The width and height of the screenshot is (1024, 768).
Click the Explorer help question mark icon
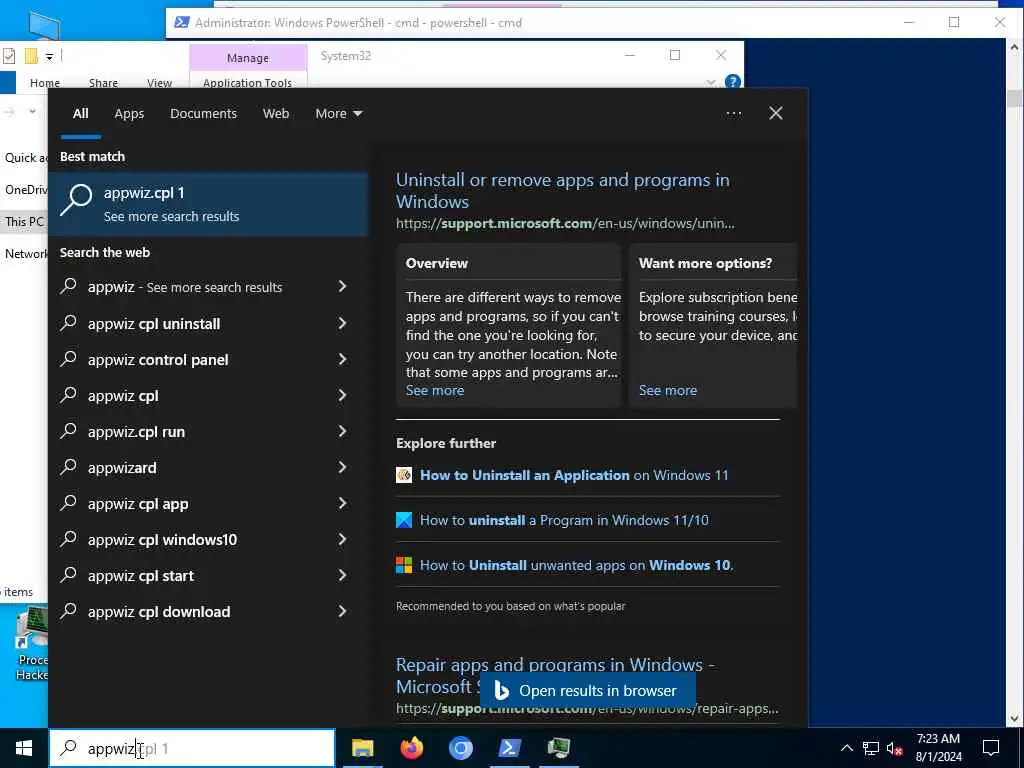(x=733, y=82)
